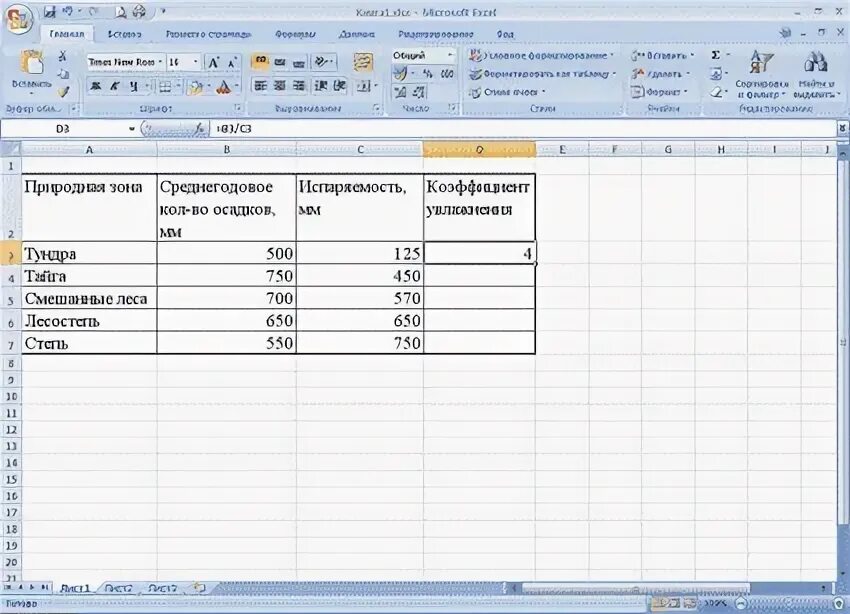Open the text orientation options
This screenshot has width=850, height=614.
click(323, 62)
